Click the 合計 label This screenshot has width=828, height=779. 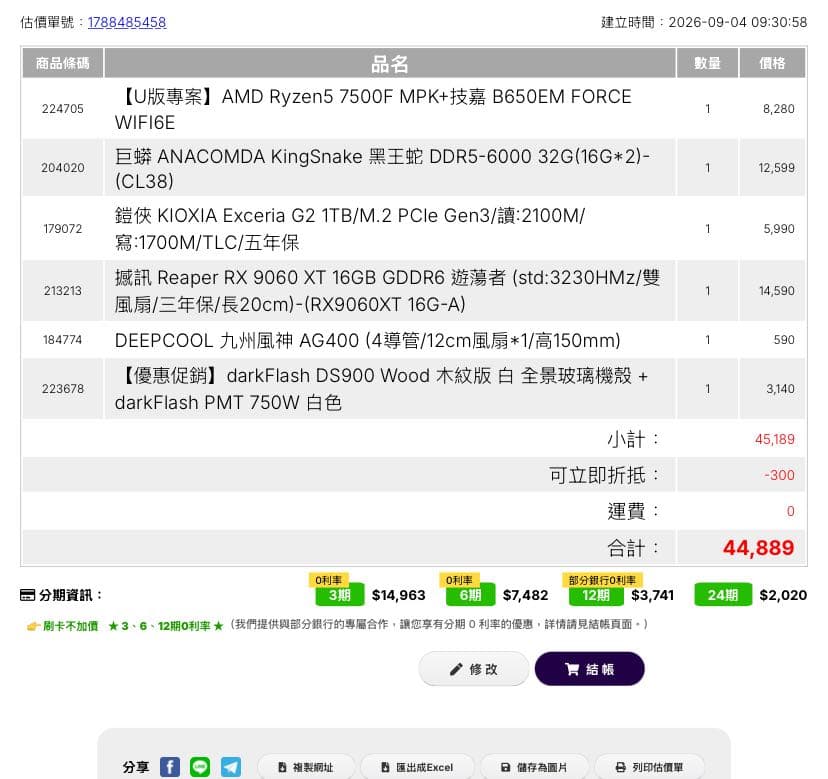(633, 548)
